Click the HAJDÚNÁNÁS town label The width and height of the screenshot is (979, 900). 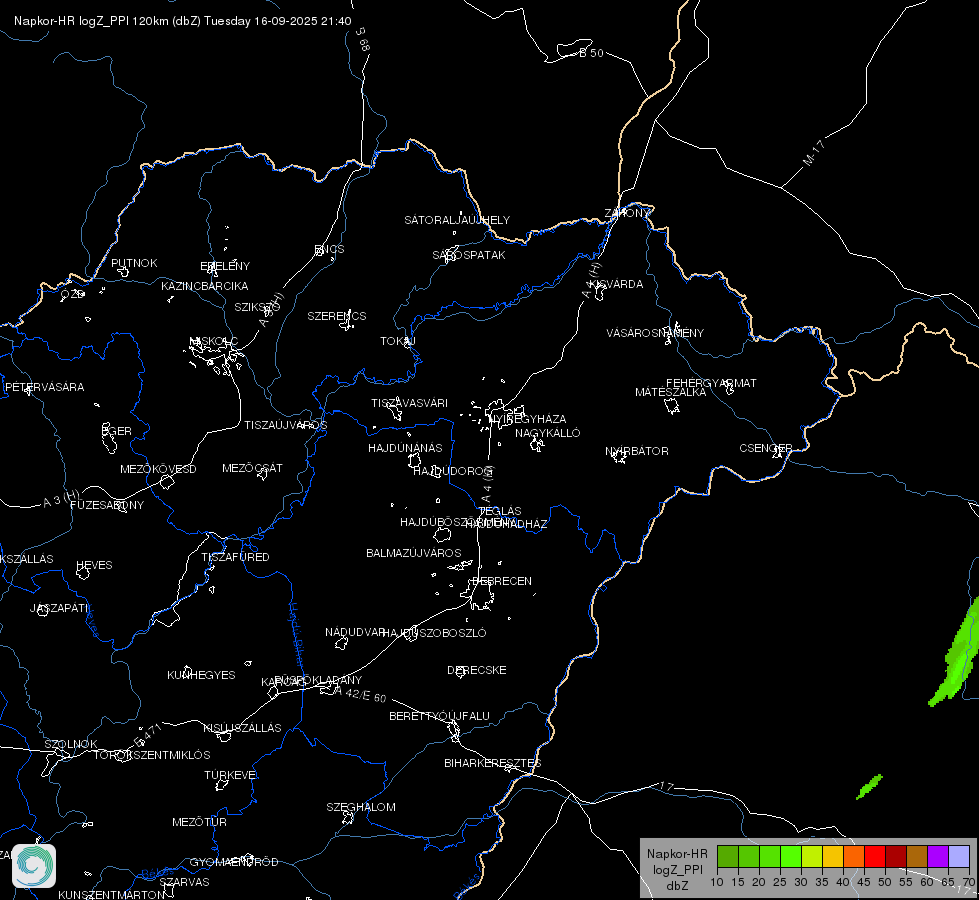click(x=405, y=448)
